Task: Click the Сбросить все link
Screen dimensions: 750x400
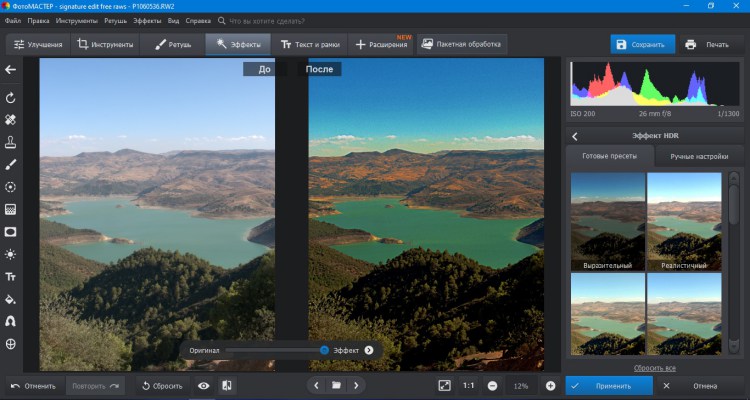Action: coord(655,368)
